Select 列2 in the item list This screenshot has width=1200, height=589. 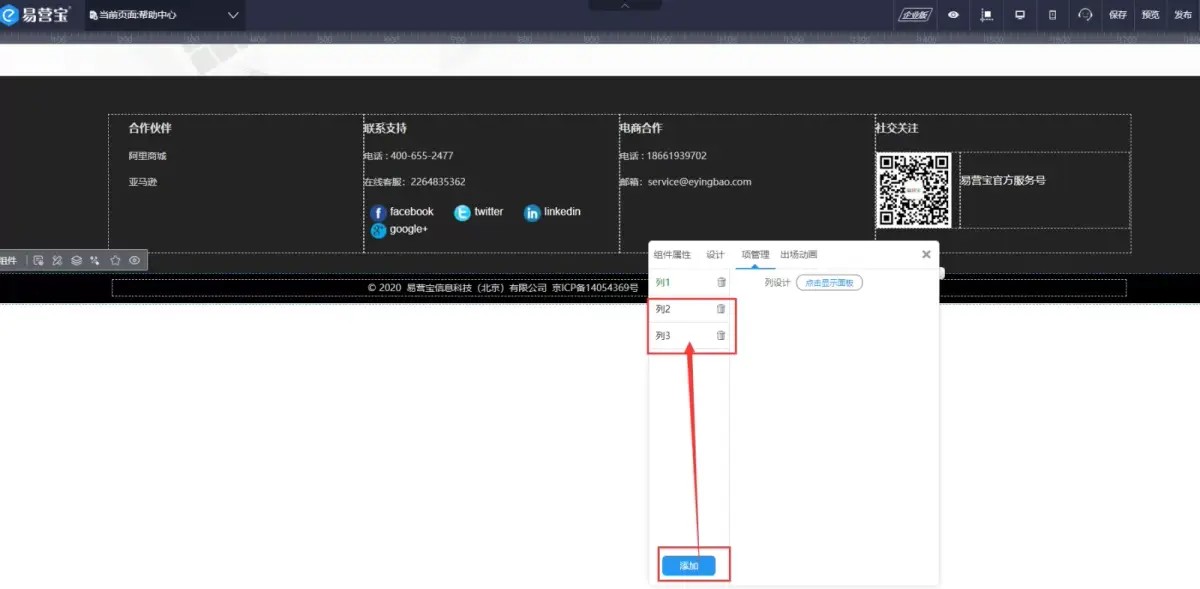(680, 309)
